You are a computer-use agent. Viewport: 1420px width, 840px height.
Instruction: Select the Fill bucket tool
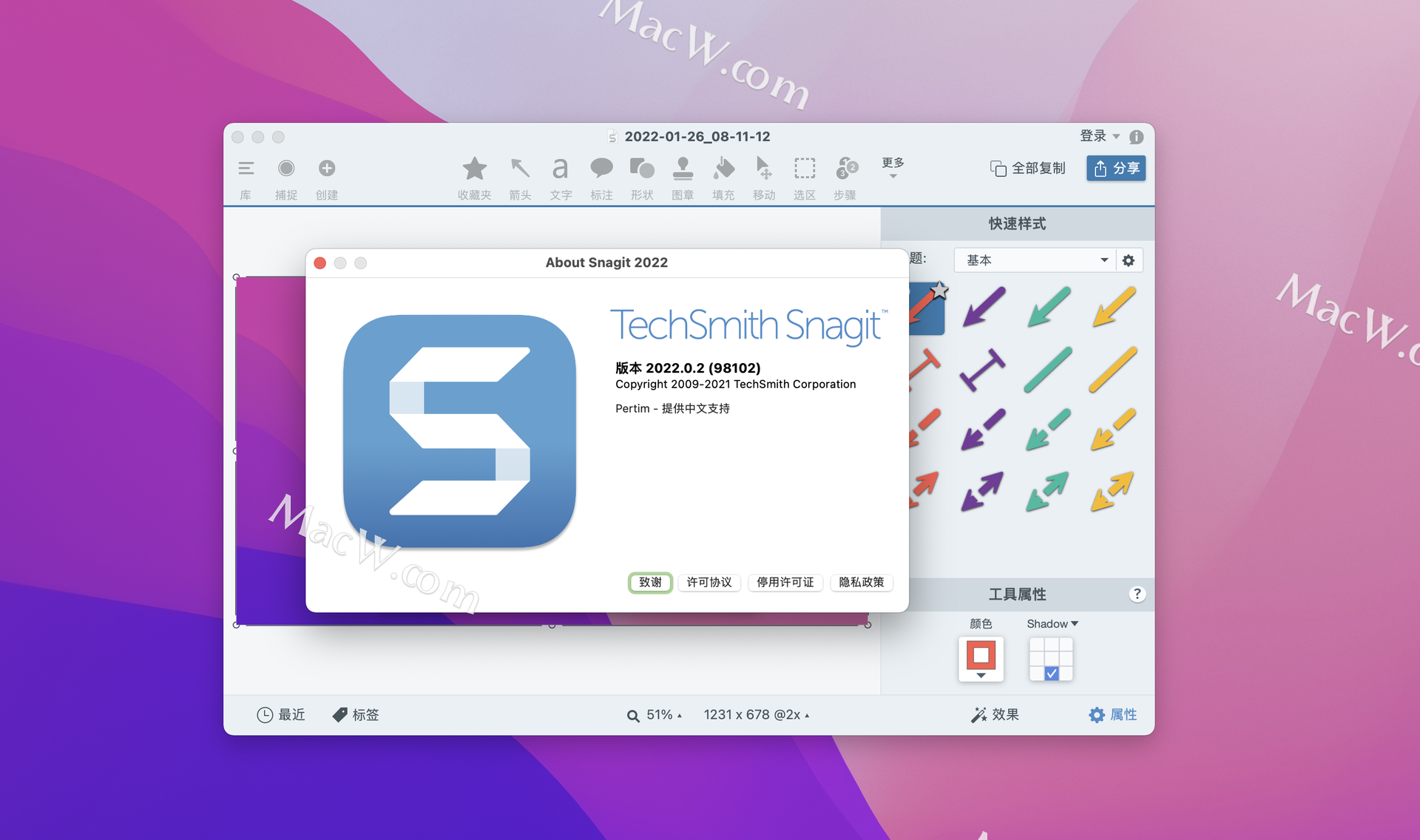(723, 169)
